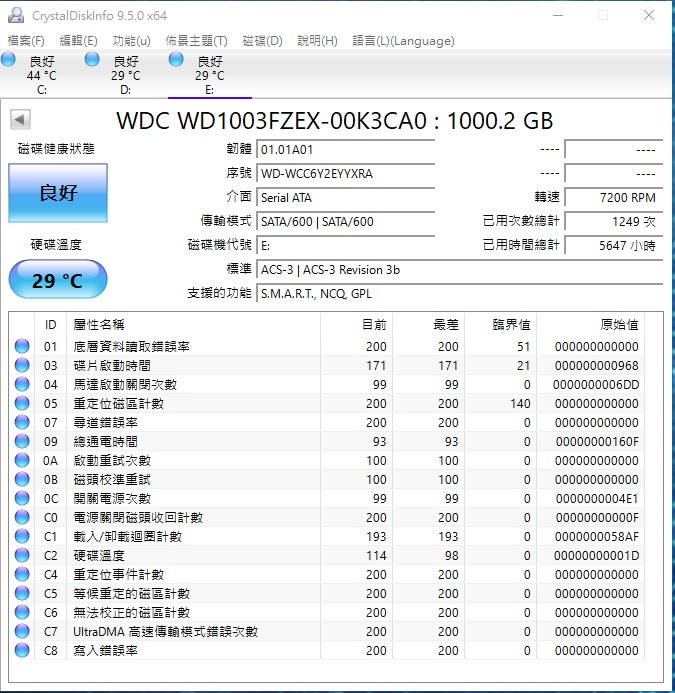Select the 寫入錯誤率 attribute name
The width and height of the screenshot is (675, 693).
click(105, 650)
